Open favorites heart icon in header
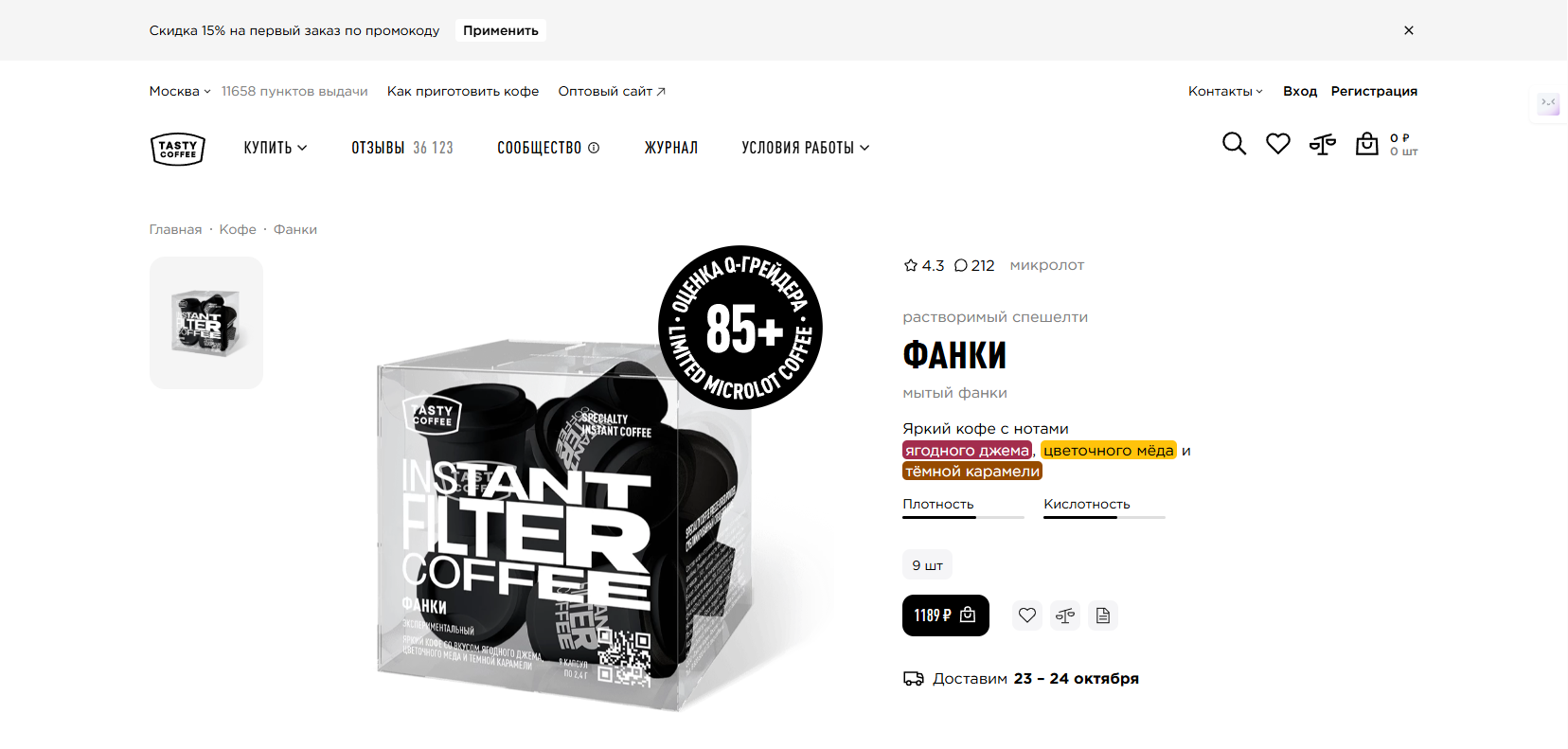This screenshot has width=1568, height=749. coord(1278,144)
